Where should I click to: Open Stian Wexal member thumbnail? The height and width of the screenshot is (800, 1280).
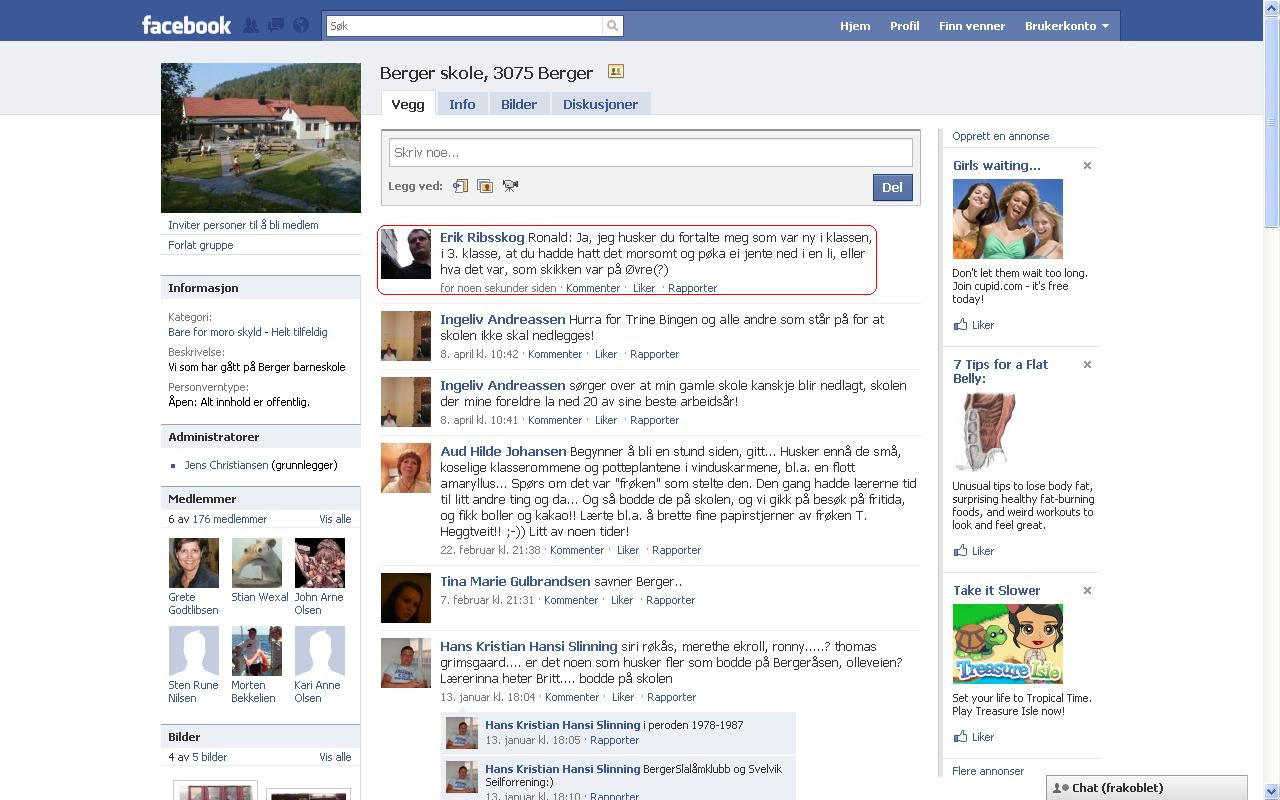(257, 563)
